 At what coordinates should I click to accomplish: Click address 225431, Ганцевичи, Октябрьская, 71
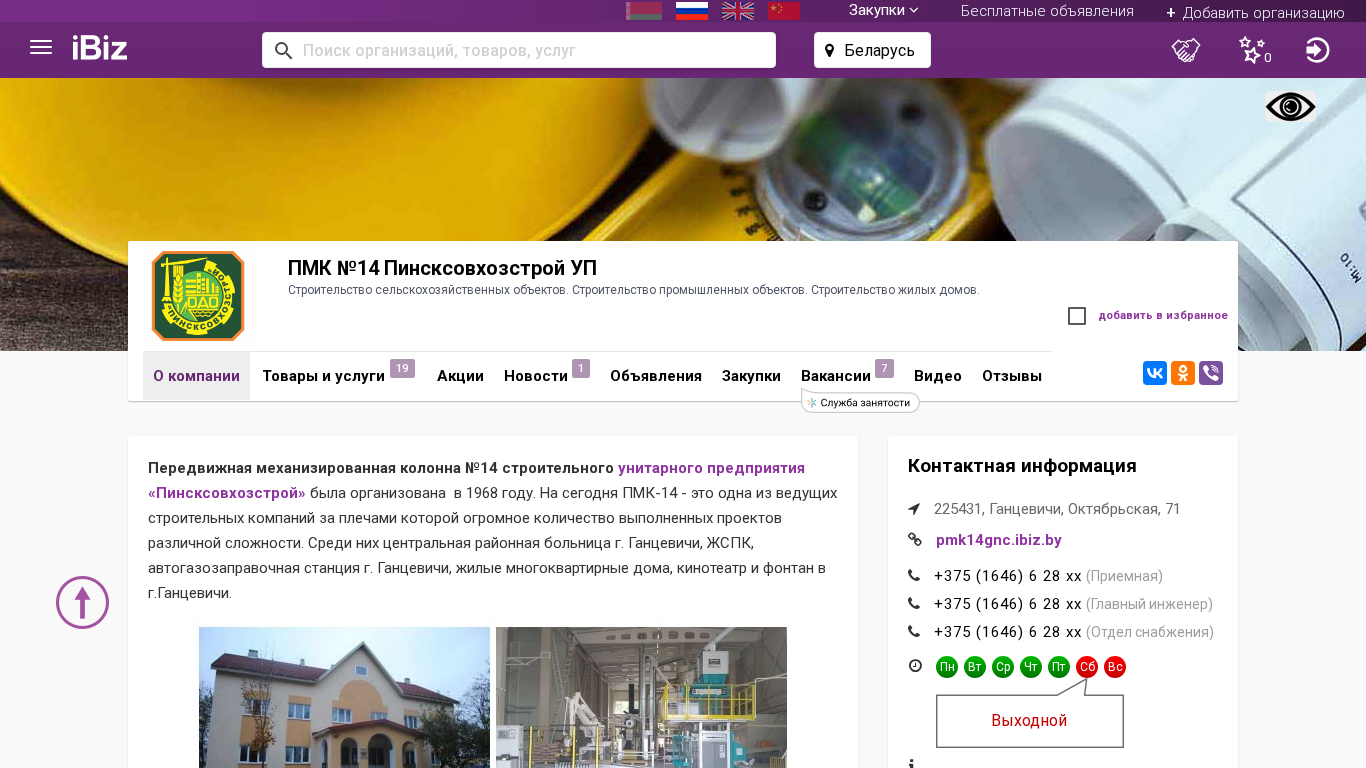(1057, 509)
